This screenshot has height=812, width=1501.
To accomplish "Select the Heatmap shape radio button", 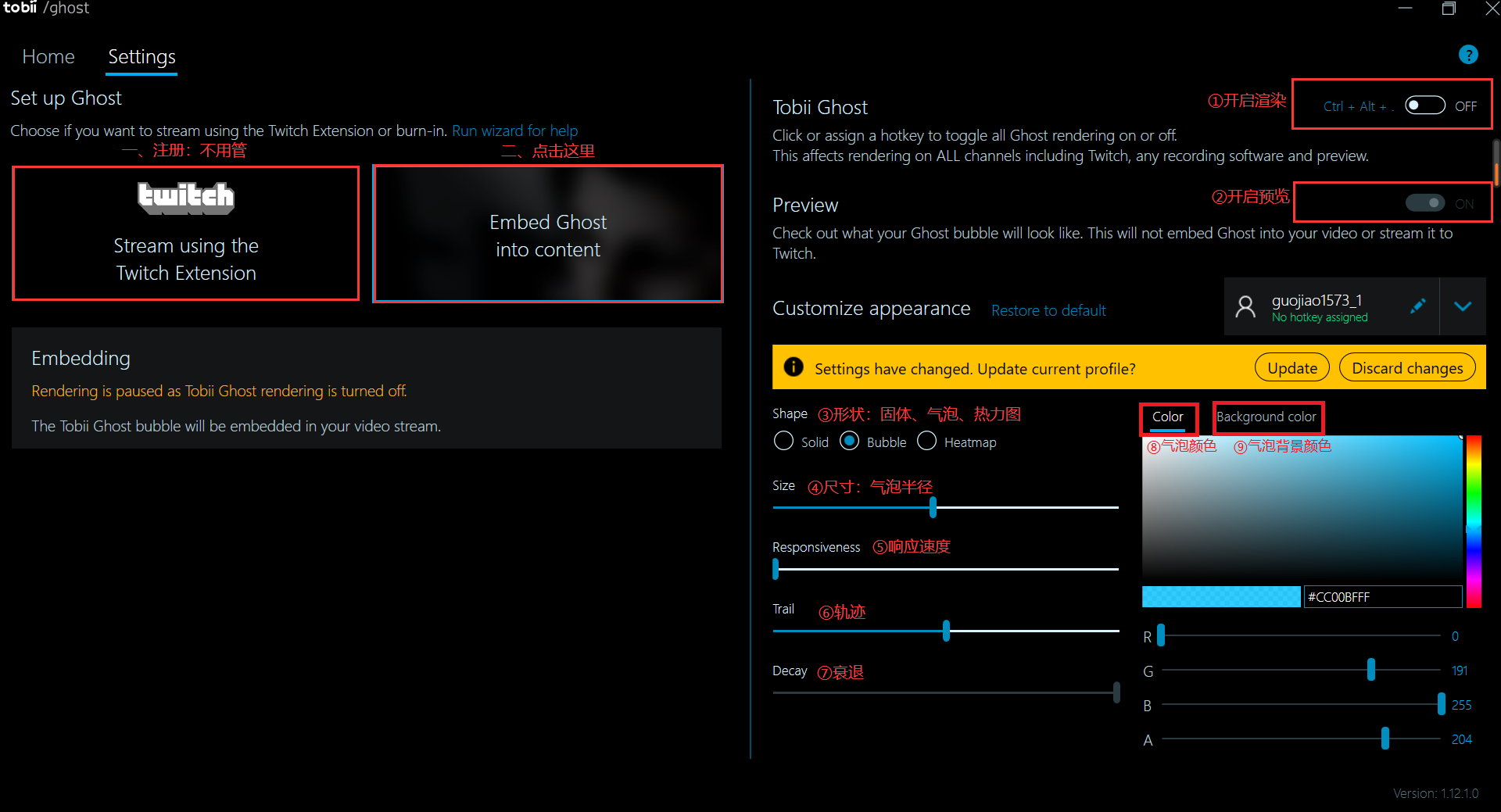I will pyautogui.click(x=926, y=442).
